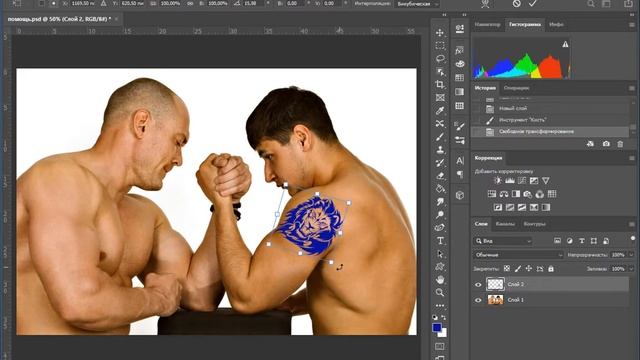The image size is (640, 360).
Task: Select the Rectangular Marquee tool
Action: click(440, 46)
